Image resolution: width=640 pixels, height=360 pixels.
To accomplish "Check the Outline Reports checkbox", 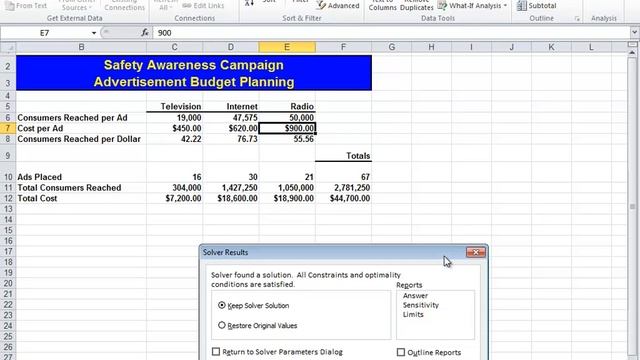I will coord(401,352).
